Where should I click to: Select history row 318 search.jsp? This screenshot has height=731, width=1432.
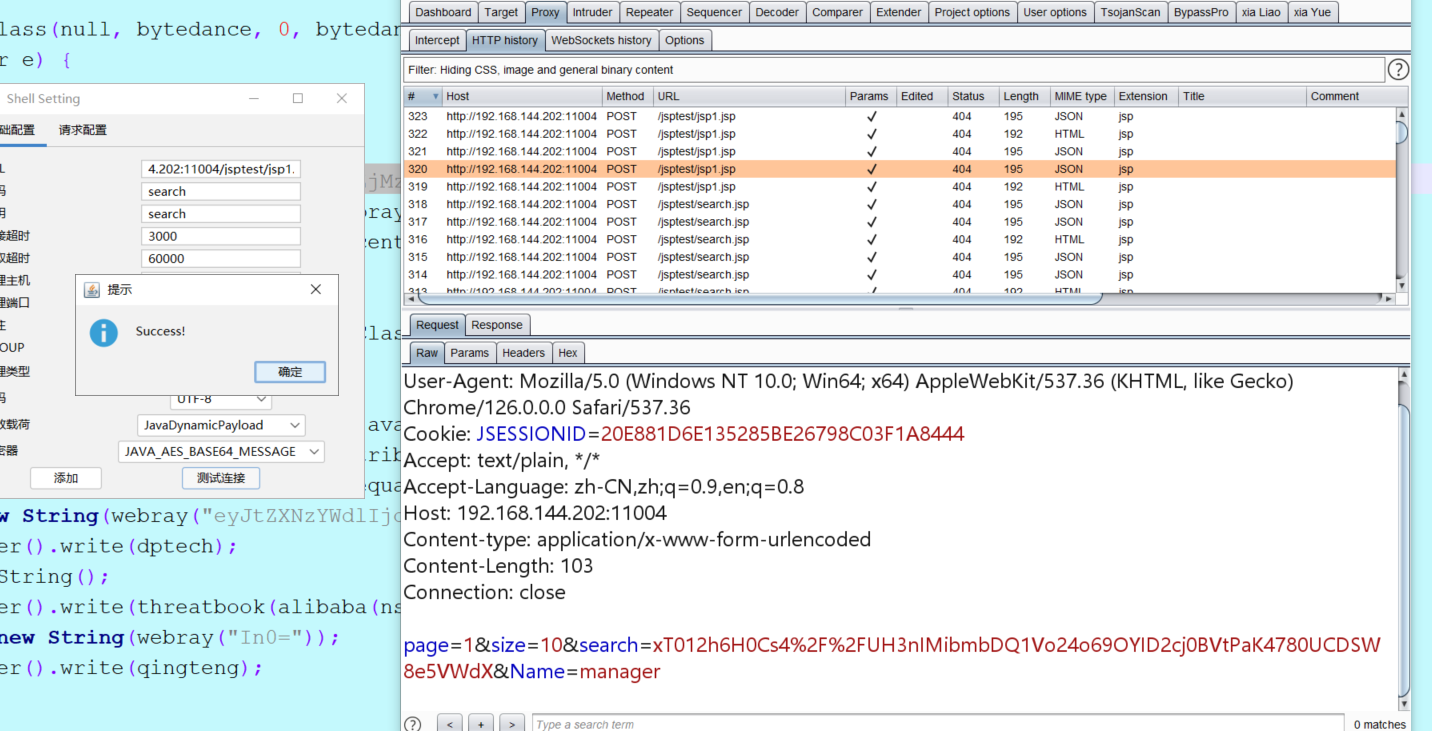[899, 204]
